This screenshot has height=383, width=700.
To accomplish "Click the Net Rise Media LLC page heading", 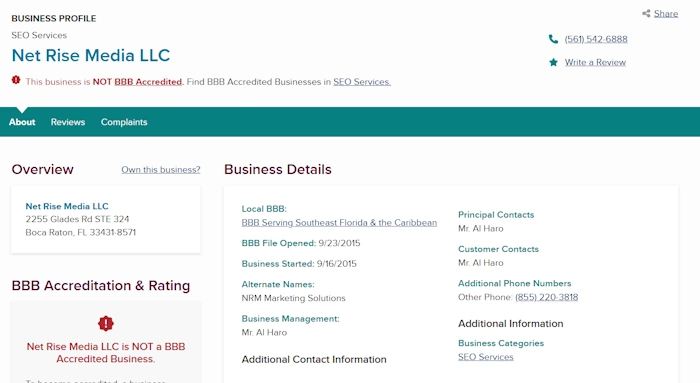I will click(x=91, y=55).
